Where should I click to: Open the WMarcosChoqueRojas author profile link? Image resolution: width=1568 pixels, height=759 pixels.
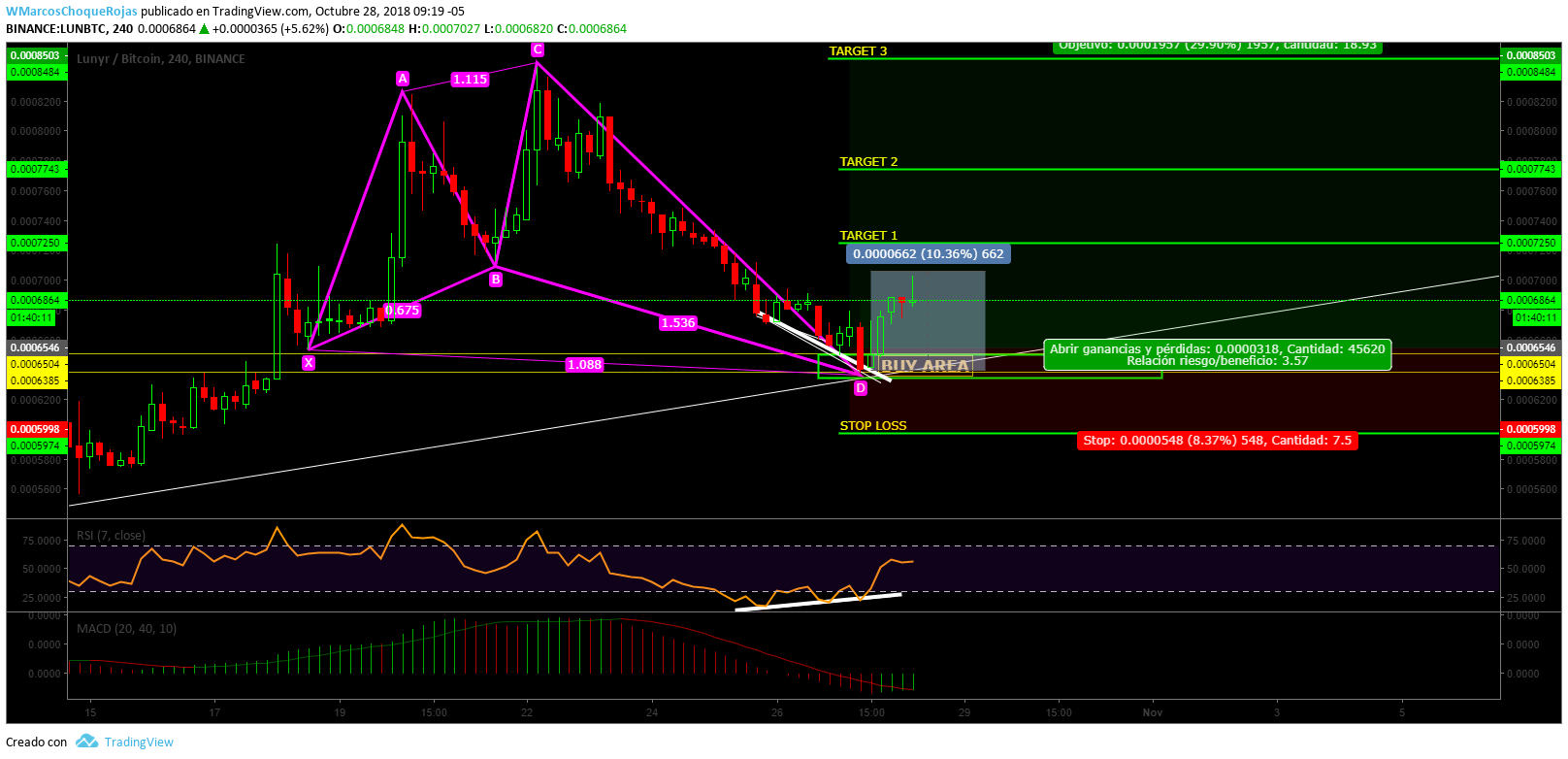[72, 12]
